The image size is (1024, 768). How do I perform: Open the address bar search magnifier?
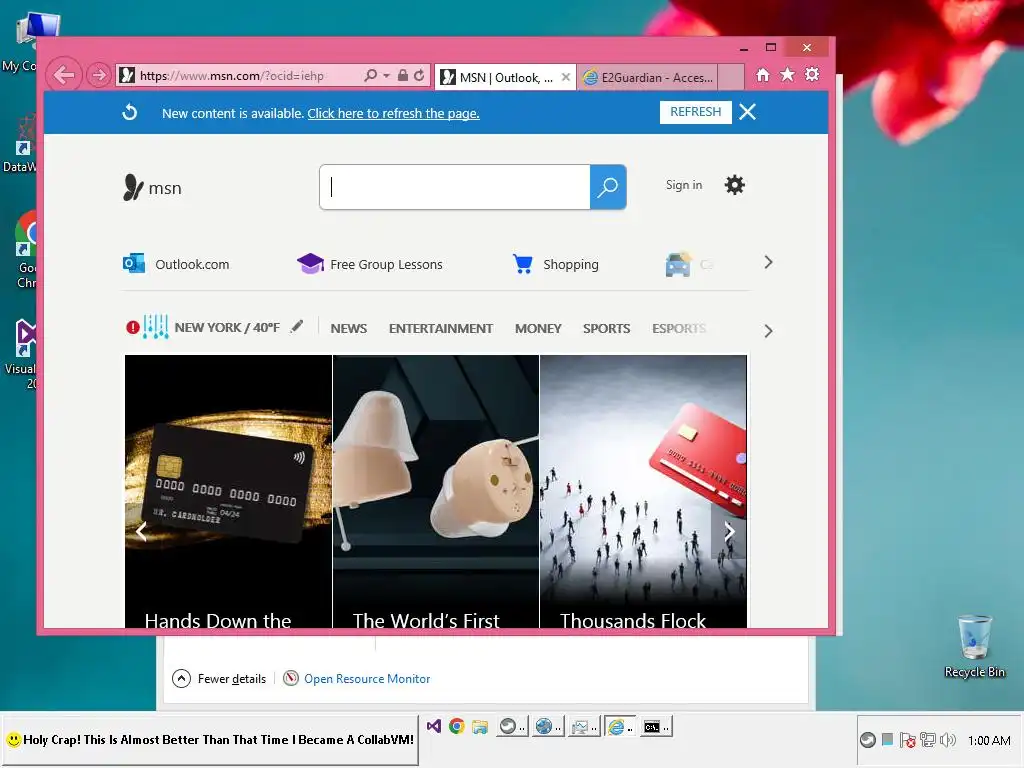(370, 75)
